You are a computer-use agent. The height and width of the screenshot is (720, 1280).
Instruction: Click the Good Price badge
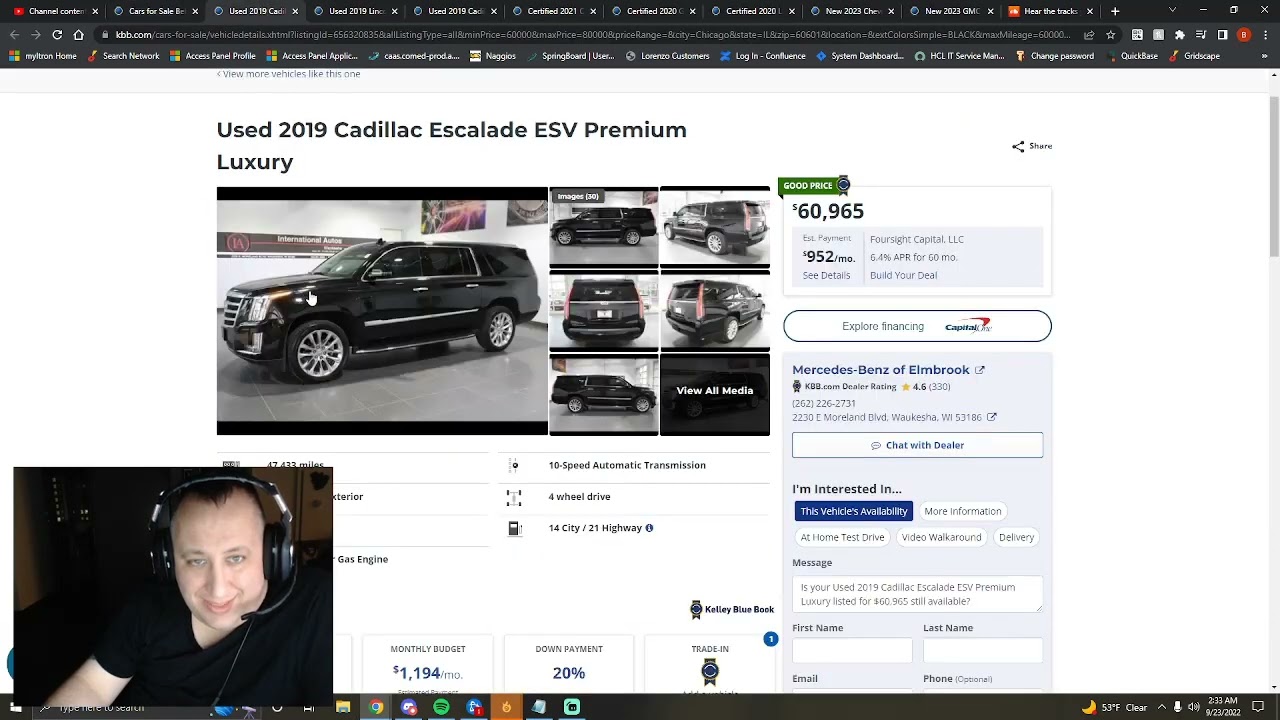[x=814, y=186]
